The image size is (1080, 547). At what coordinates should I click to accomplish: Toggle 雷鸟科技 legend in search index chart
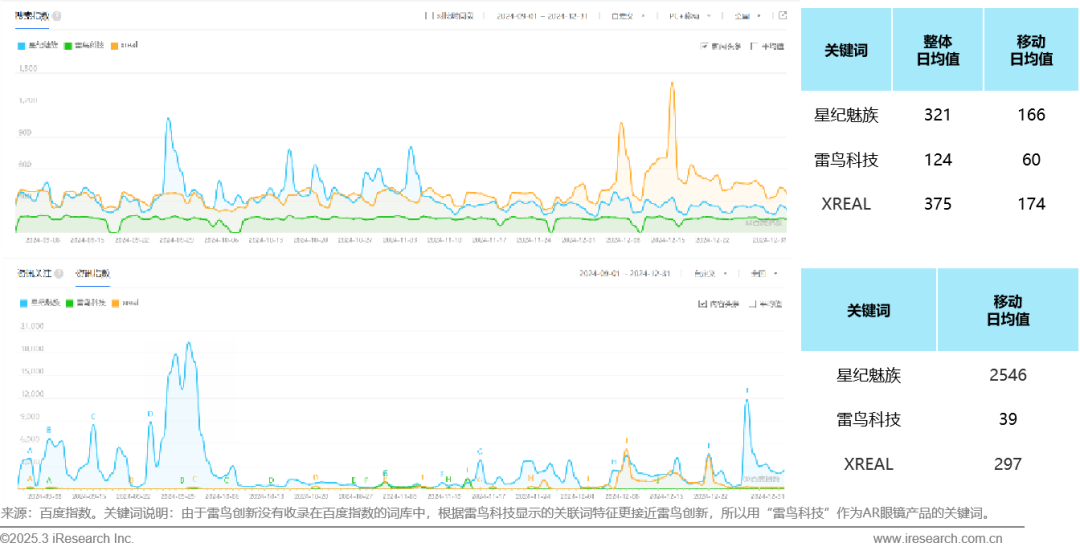click(x=84, y=45)
